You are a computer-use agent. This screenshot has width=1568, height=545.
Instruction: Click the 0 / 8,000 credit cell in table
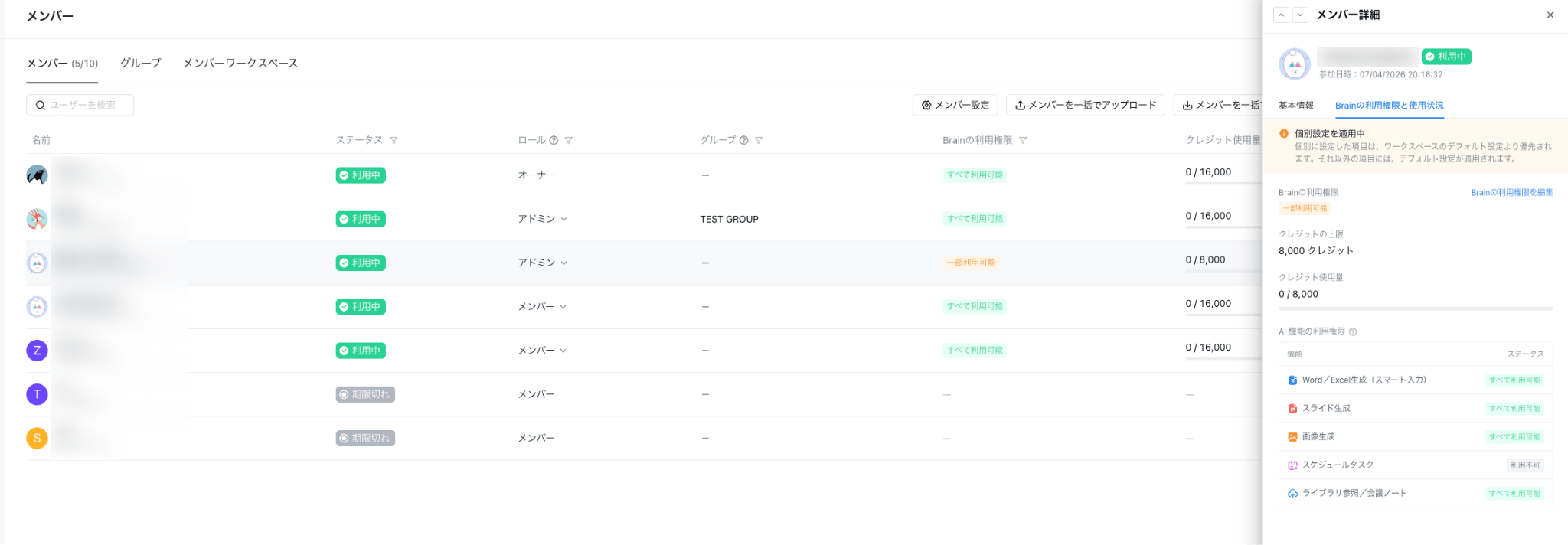tap(1205, 260)
